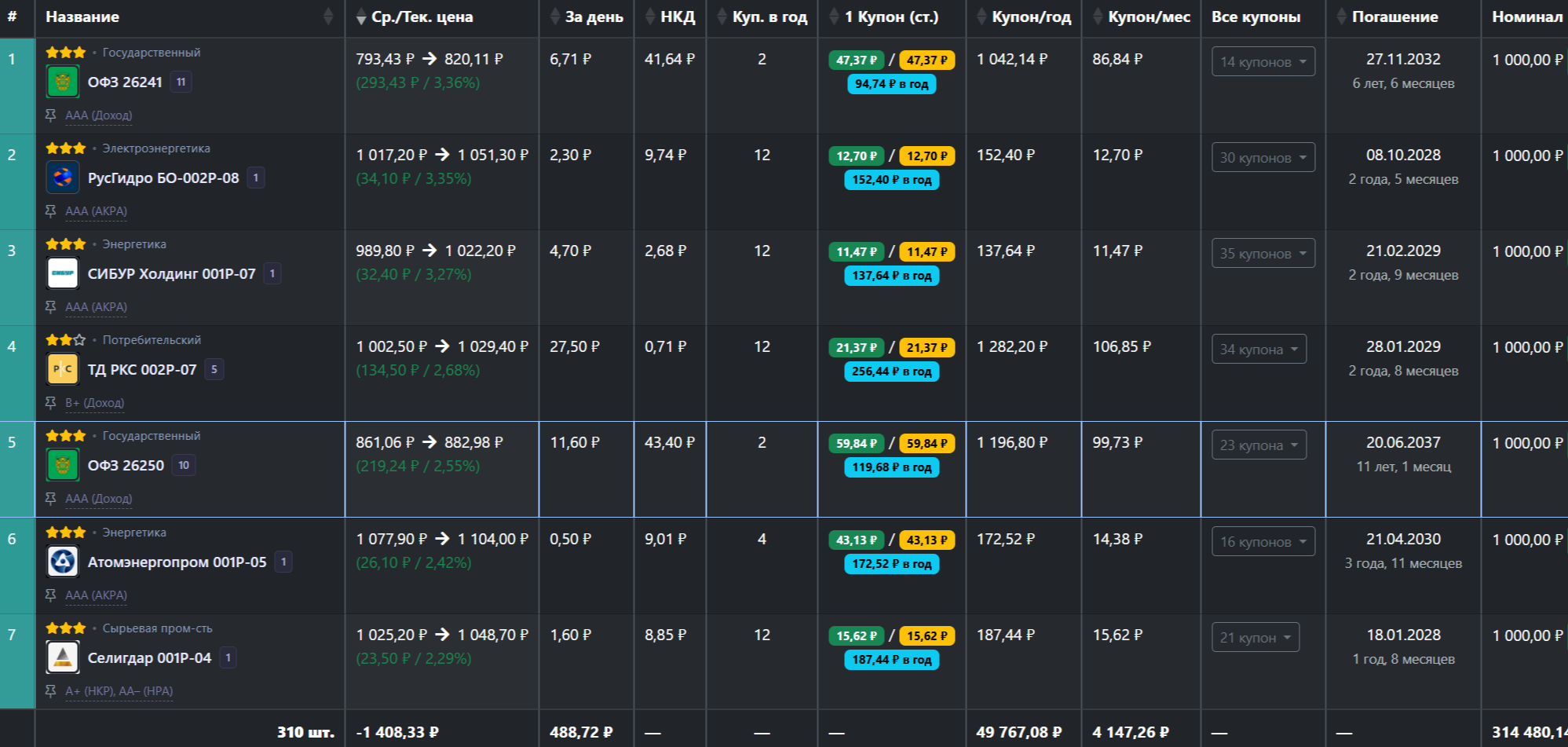
Task: Click the ТД РКС 002Р-07 logo
Action: 63,369
